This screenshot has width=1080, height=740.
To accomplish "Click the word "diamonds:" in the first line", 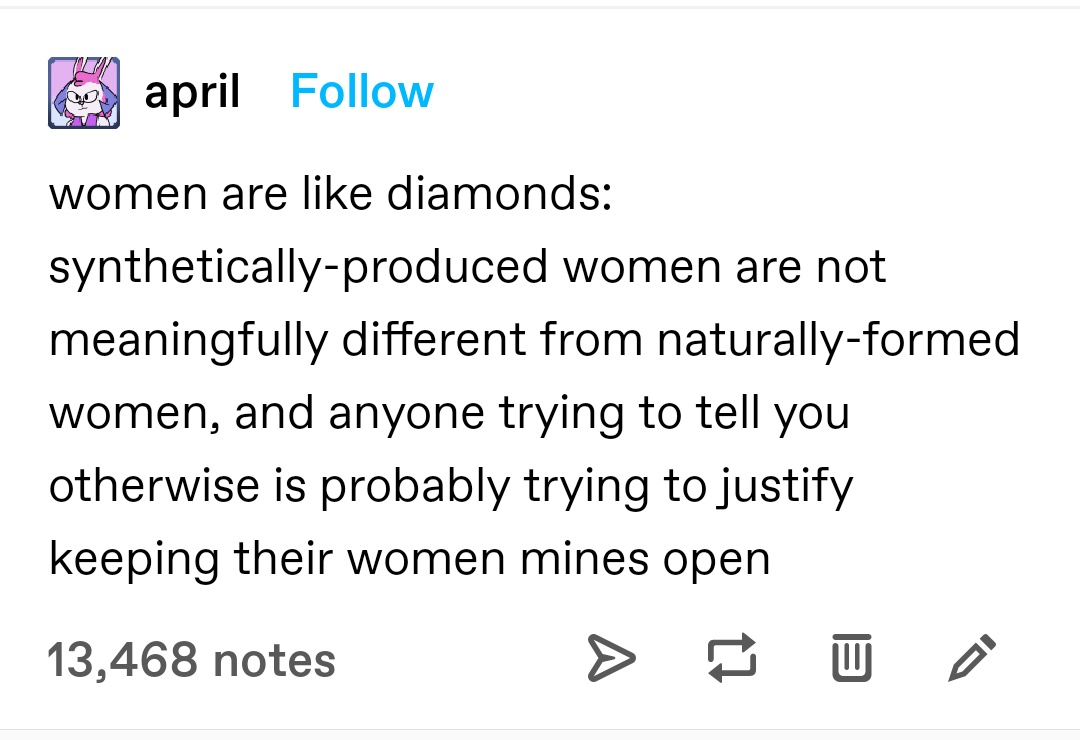I will (499, 193).
